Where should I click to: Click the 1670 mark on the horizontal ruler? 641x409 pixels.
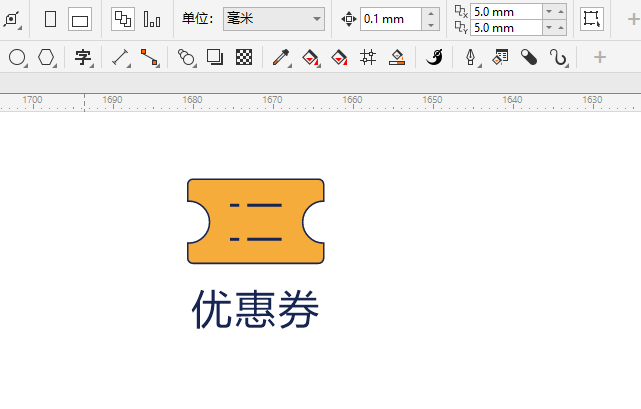pos(272,100)
